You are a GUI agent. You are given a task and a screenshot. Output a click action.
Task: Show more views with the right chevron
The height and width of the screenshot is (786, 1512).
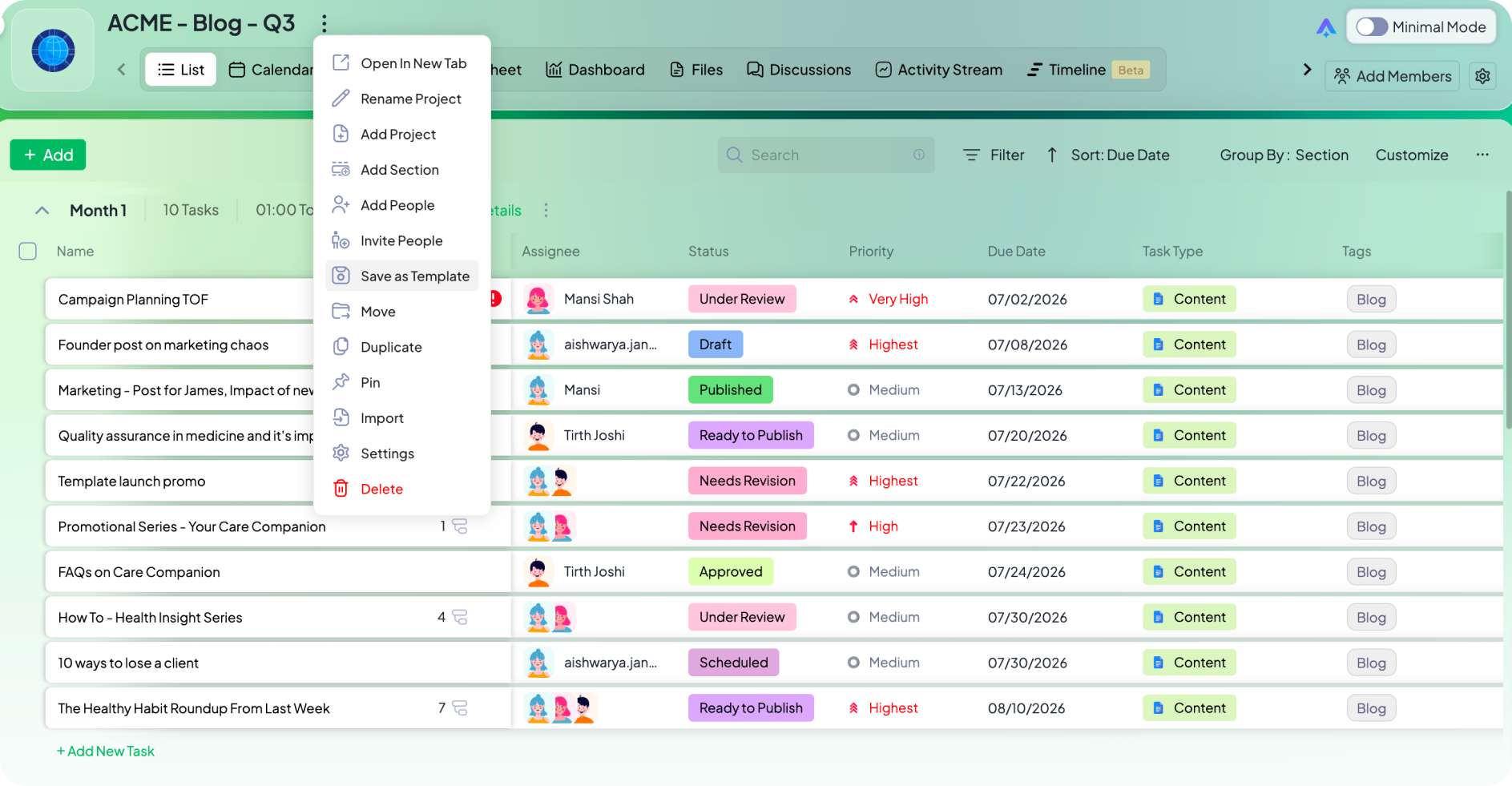point(1307,70)
